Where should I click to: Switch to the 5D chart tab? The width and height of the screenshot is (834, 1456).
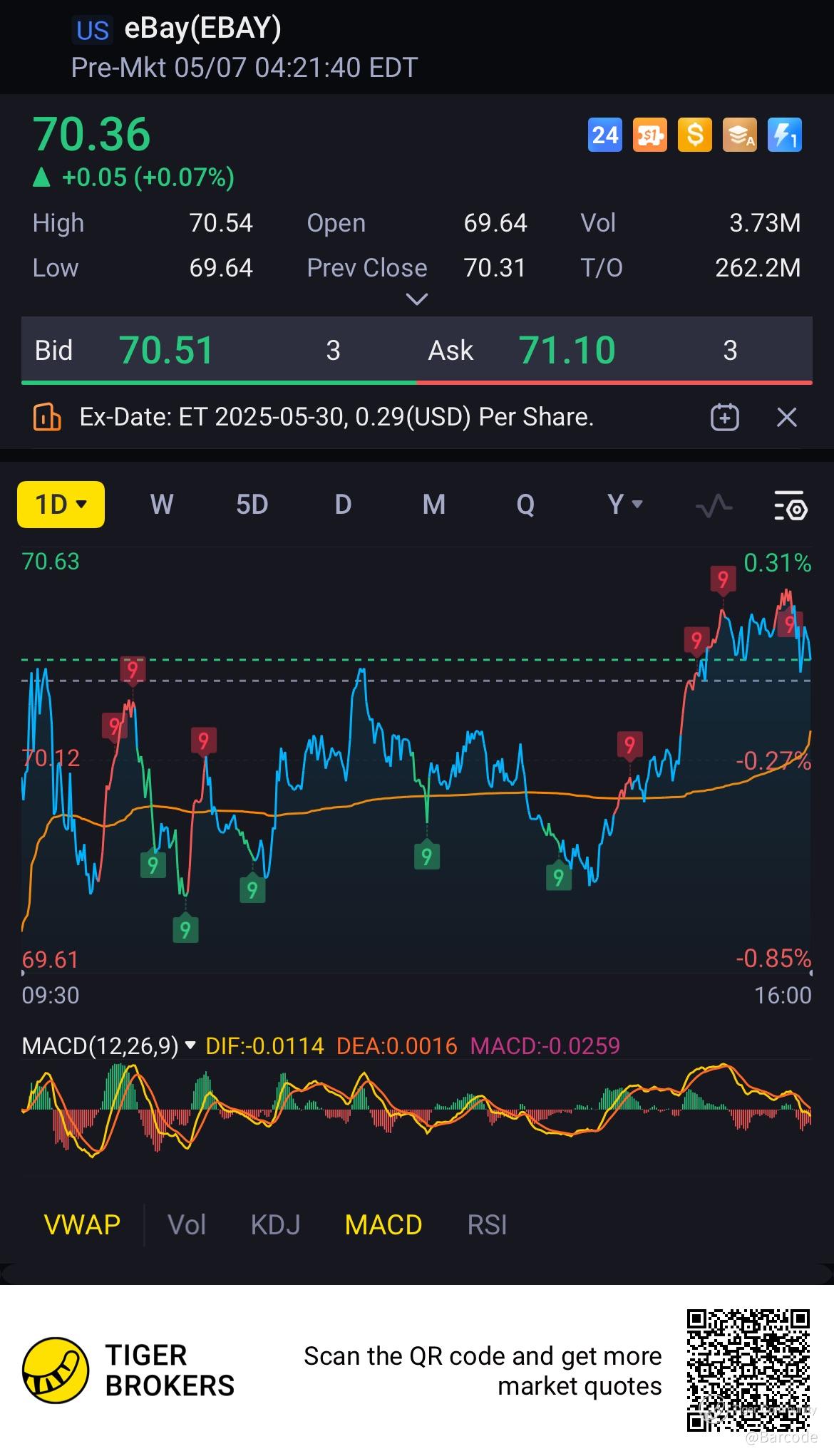(x=252, y=505)
